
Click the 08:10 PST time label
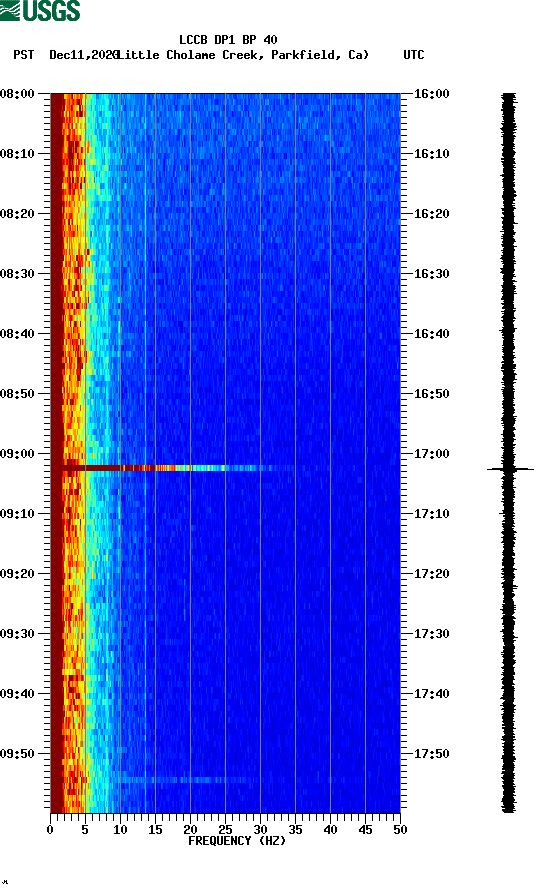(x=18, y=154)
